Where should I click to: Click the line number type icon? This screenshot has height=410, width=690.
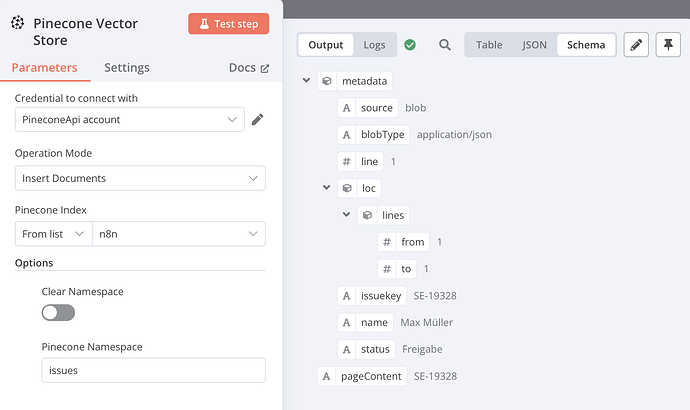(347, 161)
